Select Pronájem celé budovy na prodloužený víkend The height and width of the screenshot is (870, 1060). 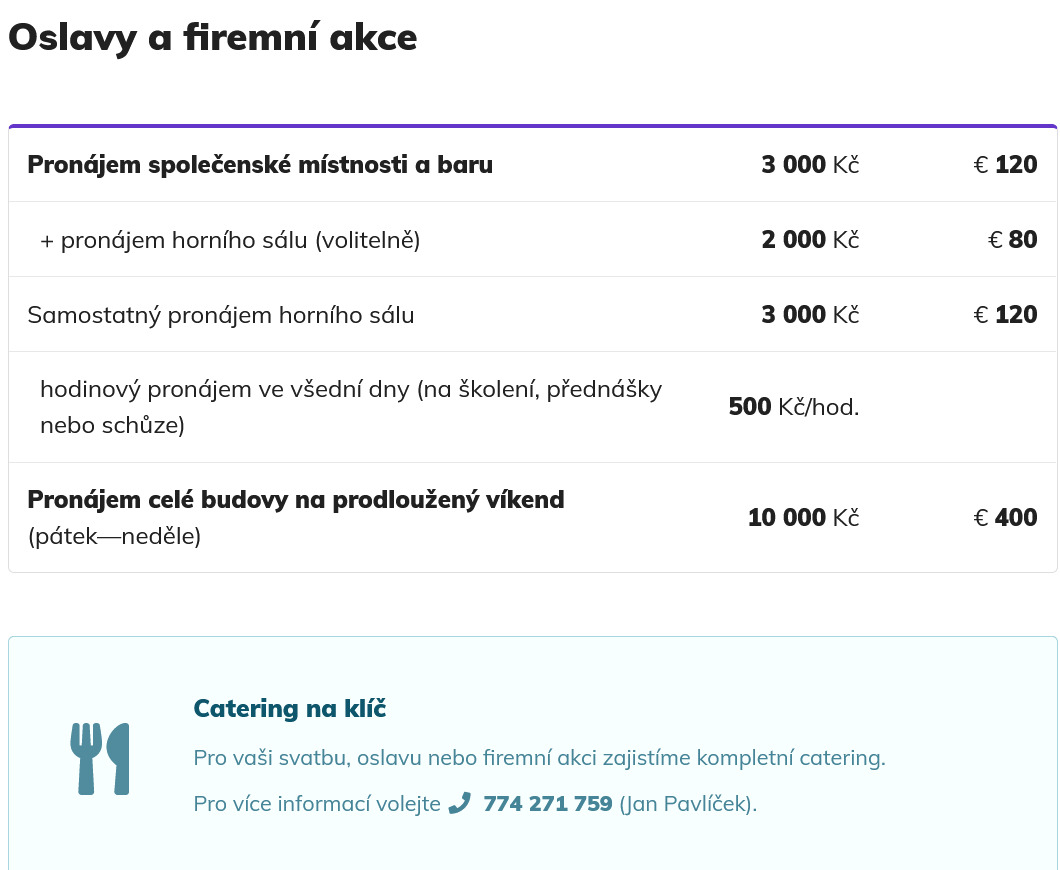pos(296,500)
